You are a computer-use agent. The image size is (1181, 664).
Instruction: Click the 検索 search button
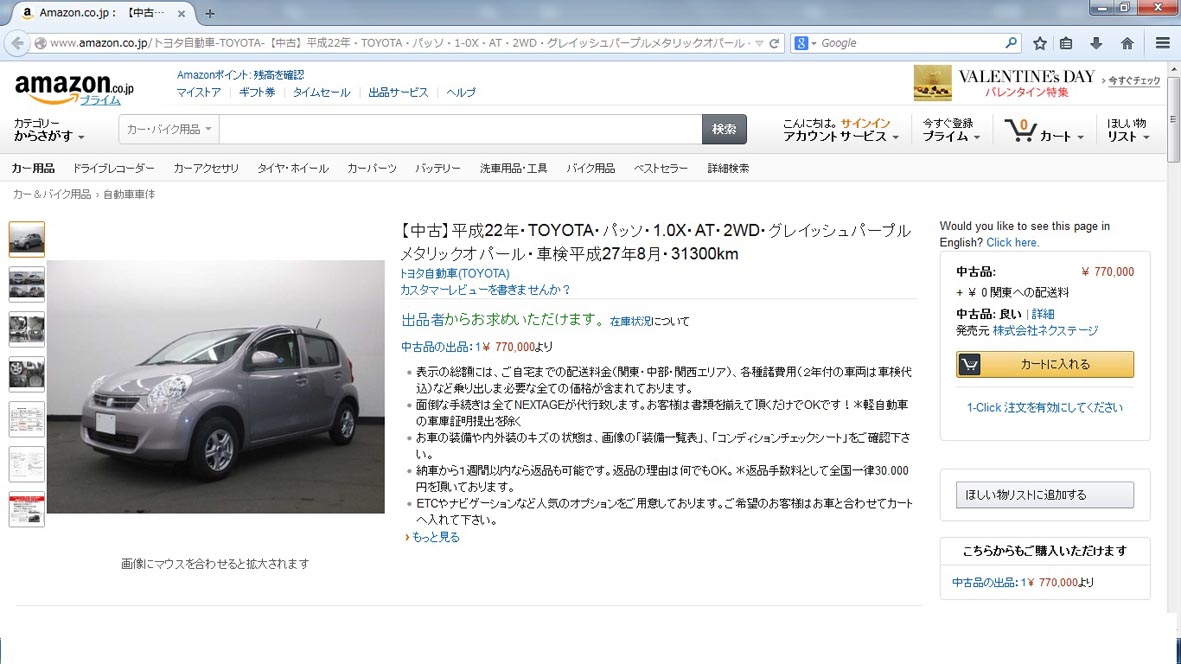(x=724, y=129)
